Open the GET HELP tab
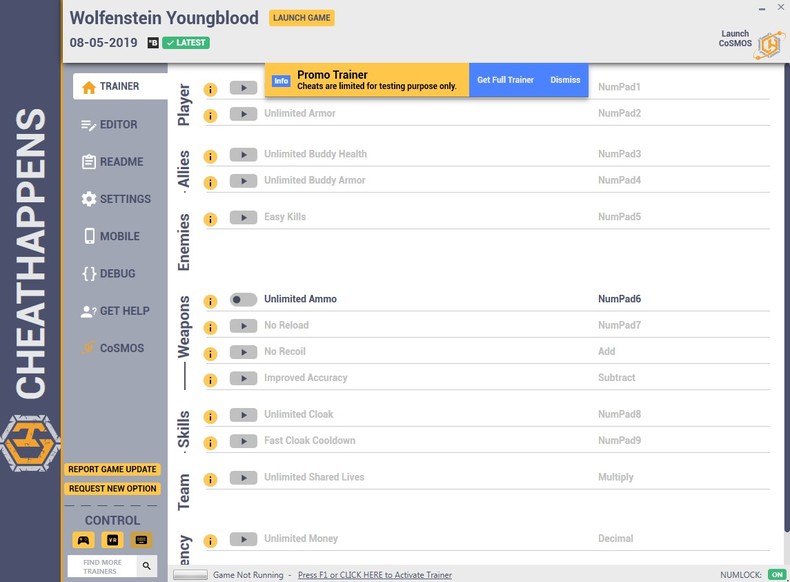The image size is (790, 582). [x=115, y=311]
